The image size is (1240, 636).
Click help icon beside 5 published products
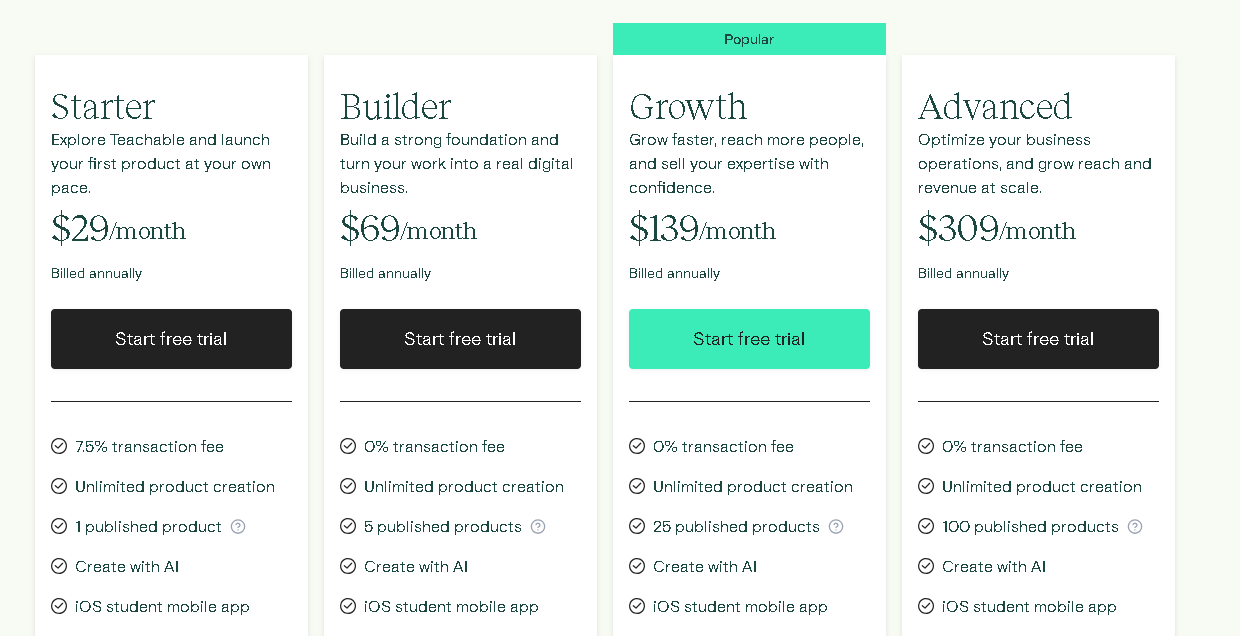[x=538, y=526]
